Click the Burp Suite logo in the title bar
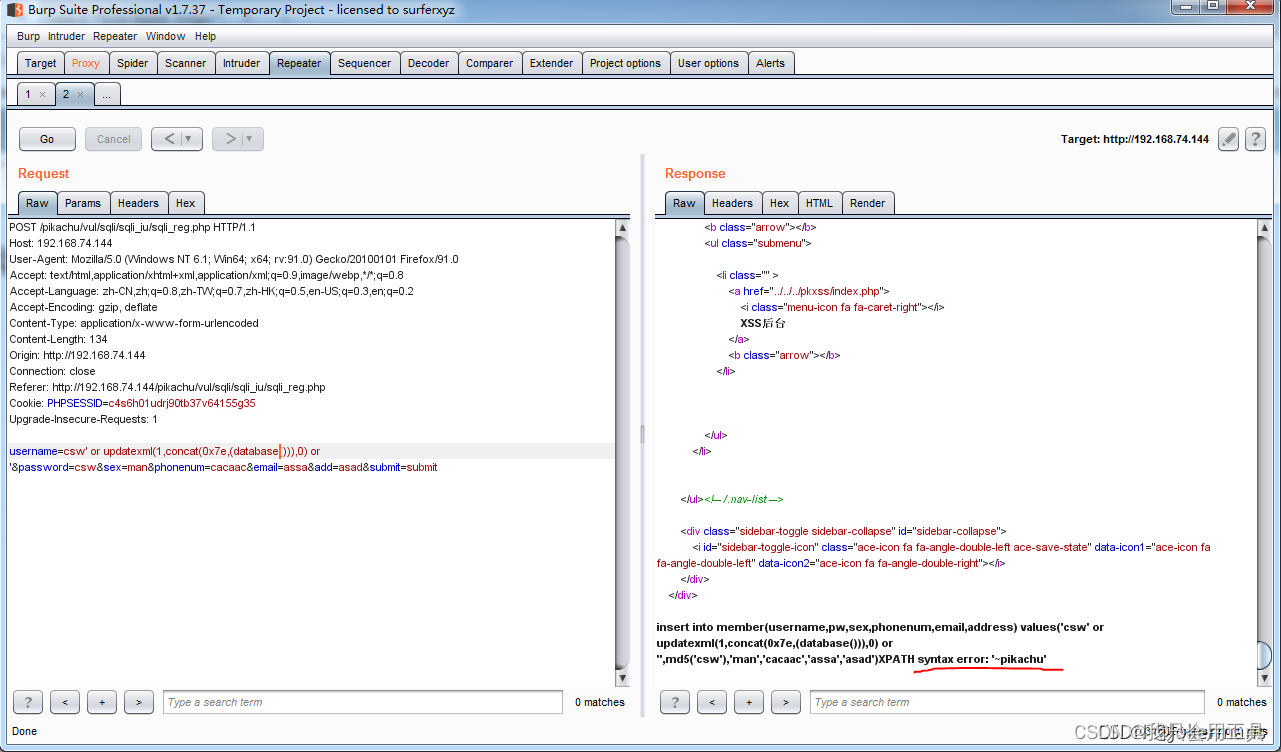The width and height of the screenshot is (1281, 752). pos(15,10)
